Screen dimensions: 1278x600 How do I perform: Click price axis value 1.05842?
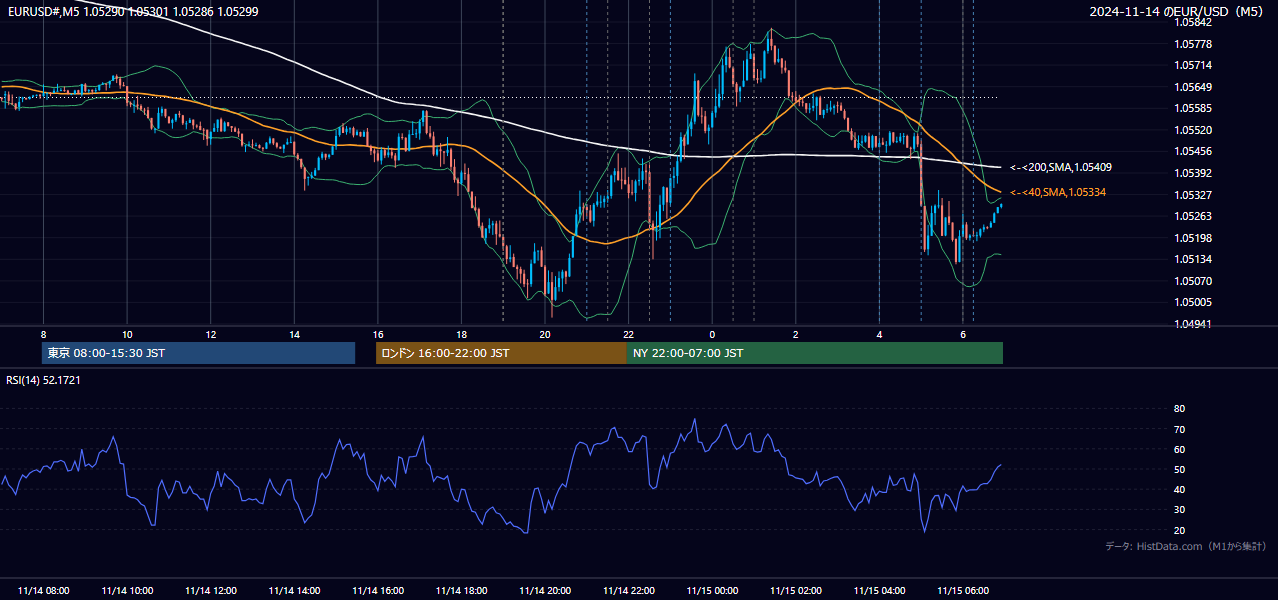coord(1192,22)
